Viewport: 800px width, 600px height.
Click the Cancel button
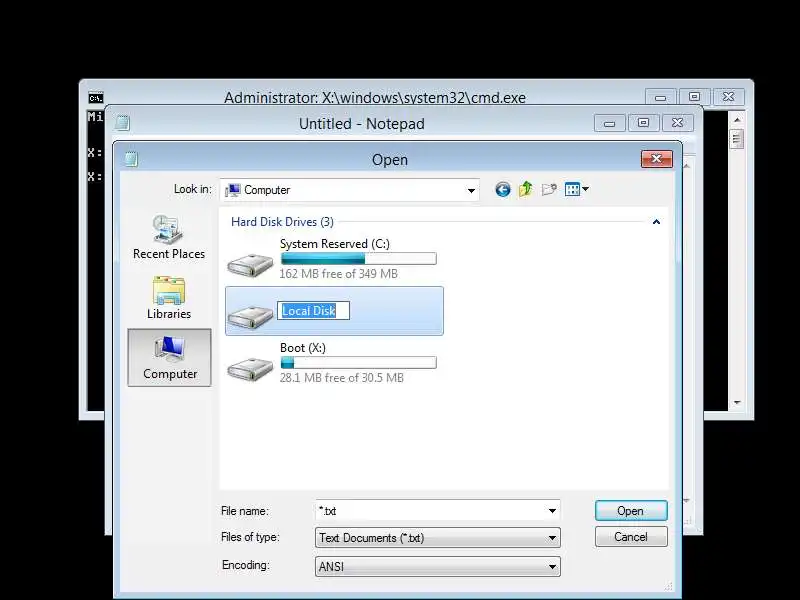631,537
